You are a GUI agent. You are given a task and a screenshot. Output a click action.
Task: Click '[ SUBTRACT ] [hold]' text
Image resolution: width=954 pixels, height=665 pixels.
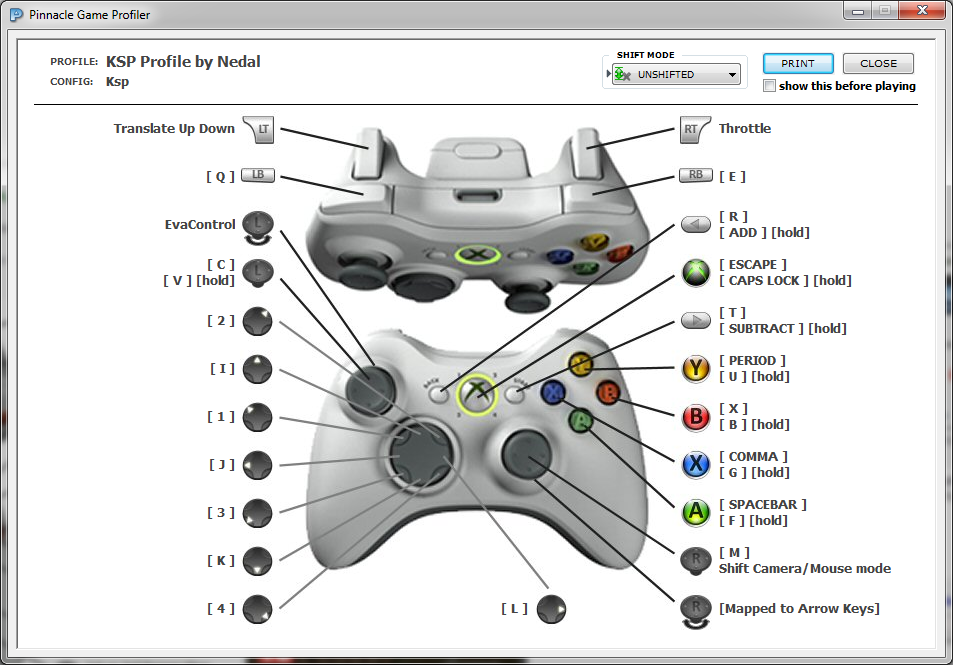click(x=783, y=329)
